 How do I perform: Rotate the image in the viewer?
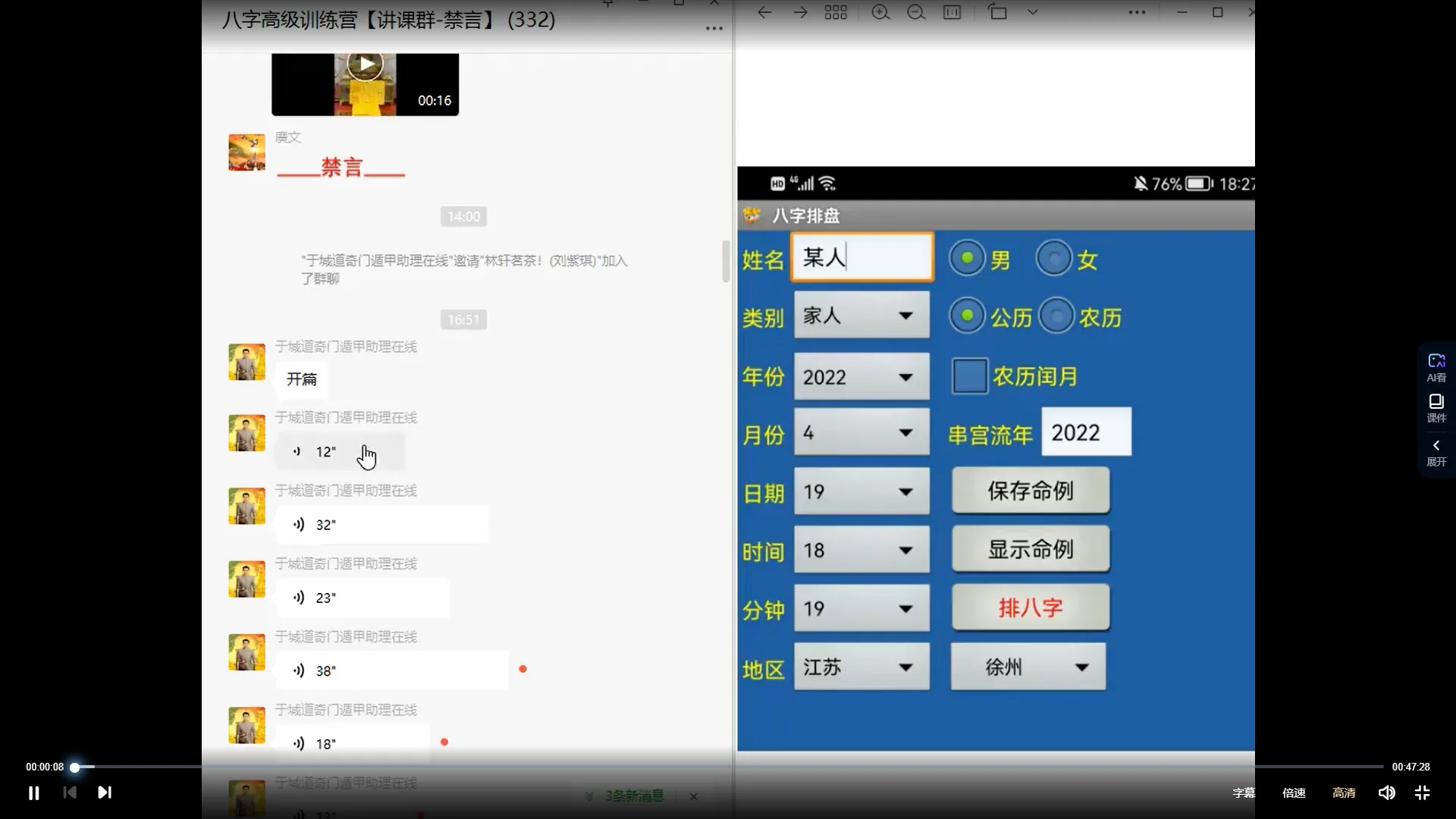(997, 12)
